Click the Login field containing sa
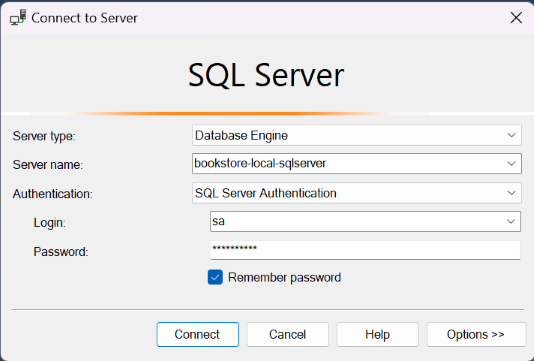The image size is (534, 361). (365, 221)
